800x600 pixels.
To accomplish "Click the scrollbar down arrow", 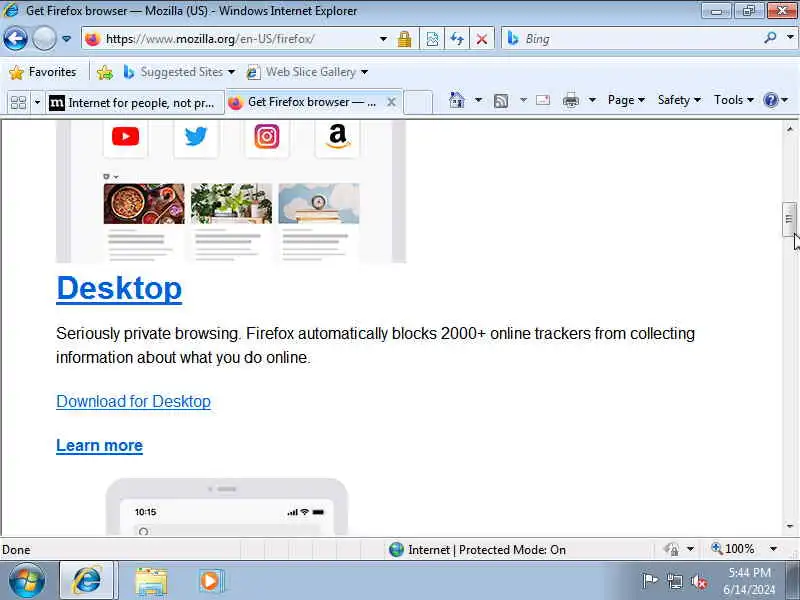I will [790, 526].
